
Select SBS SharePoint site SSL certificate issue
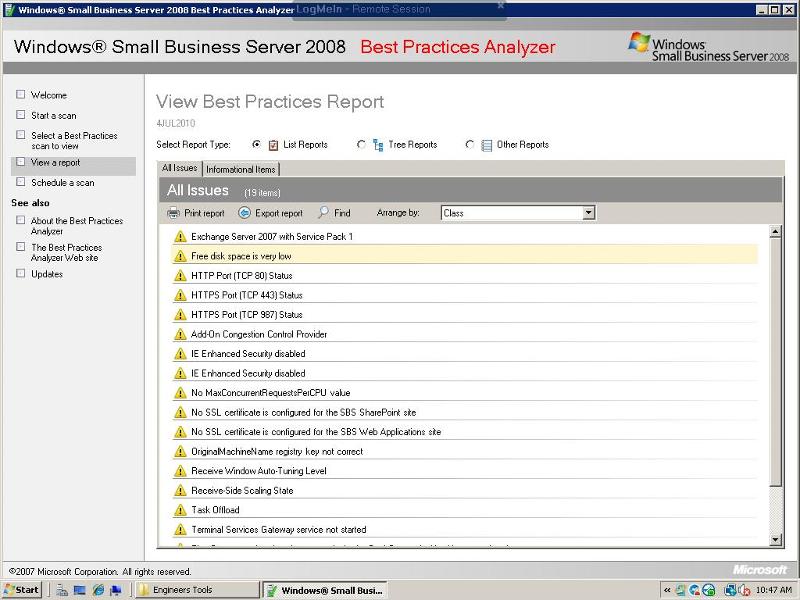pyautogui.click(x=465, y=412)
